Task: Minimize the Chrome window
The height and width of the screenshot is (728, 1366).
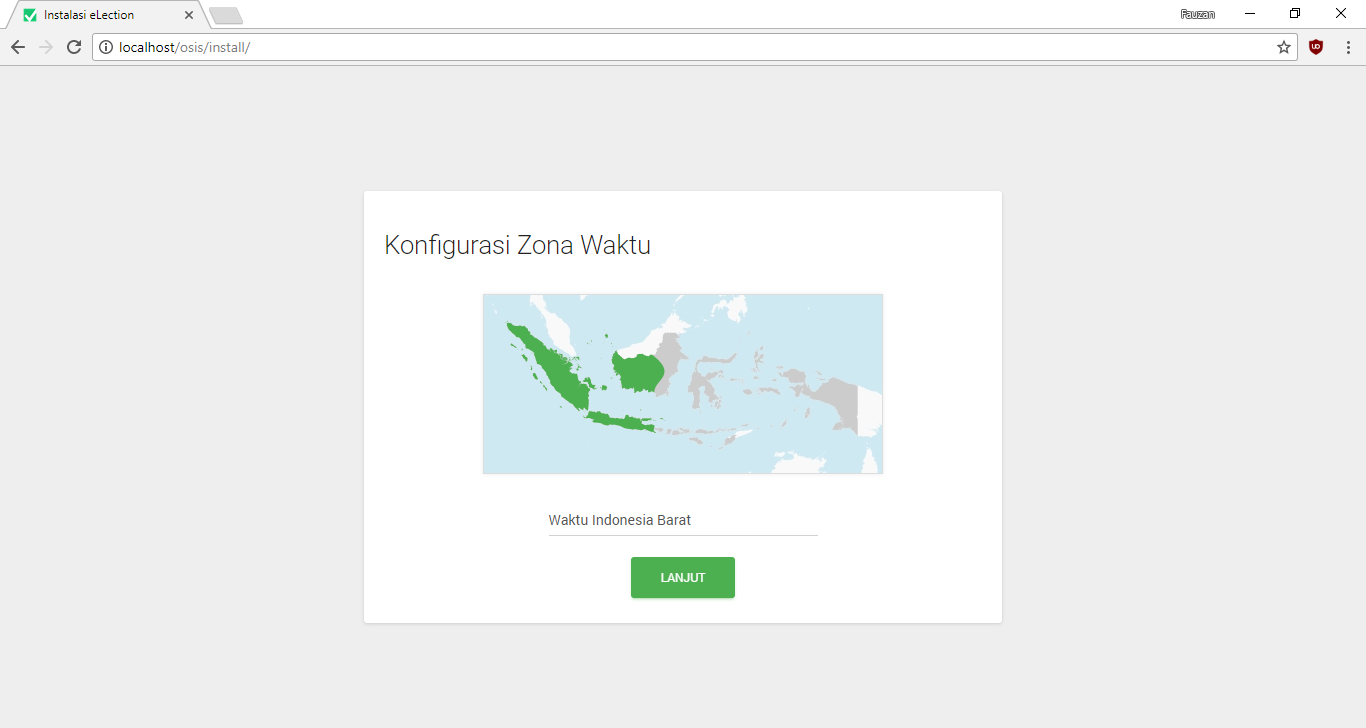Action: click(x=1250, y=14)
